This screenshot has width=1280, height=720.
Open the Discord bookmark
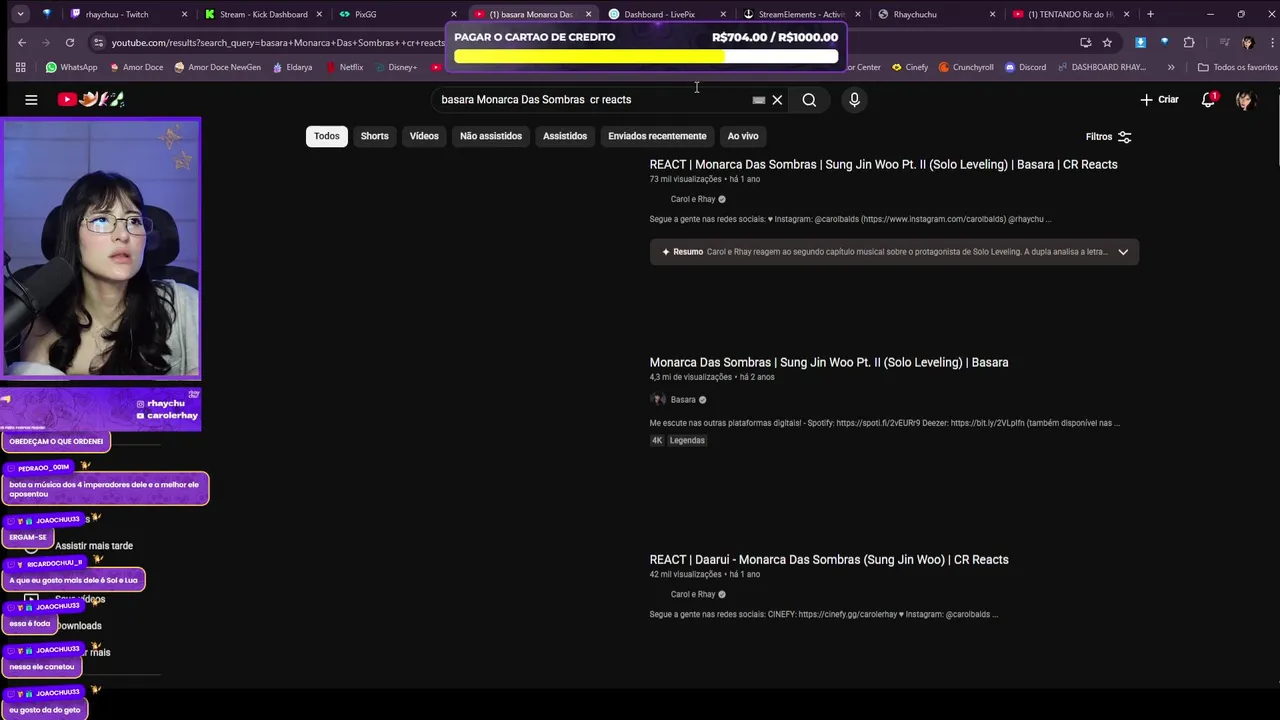pyautogui.click(x=1025, y=67)
